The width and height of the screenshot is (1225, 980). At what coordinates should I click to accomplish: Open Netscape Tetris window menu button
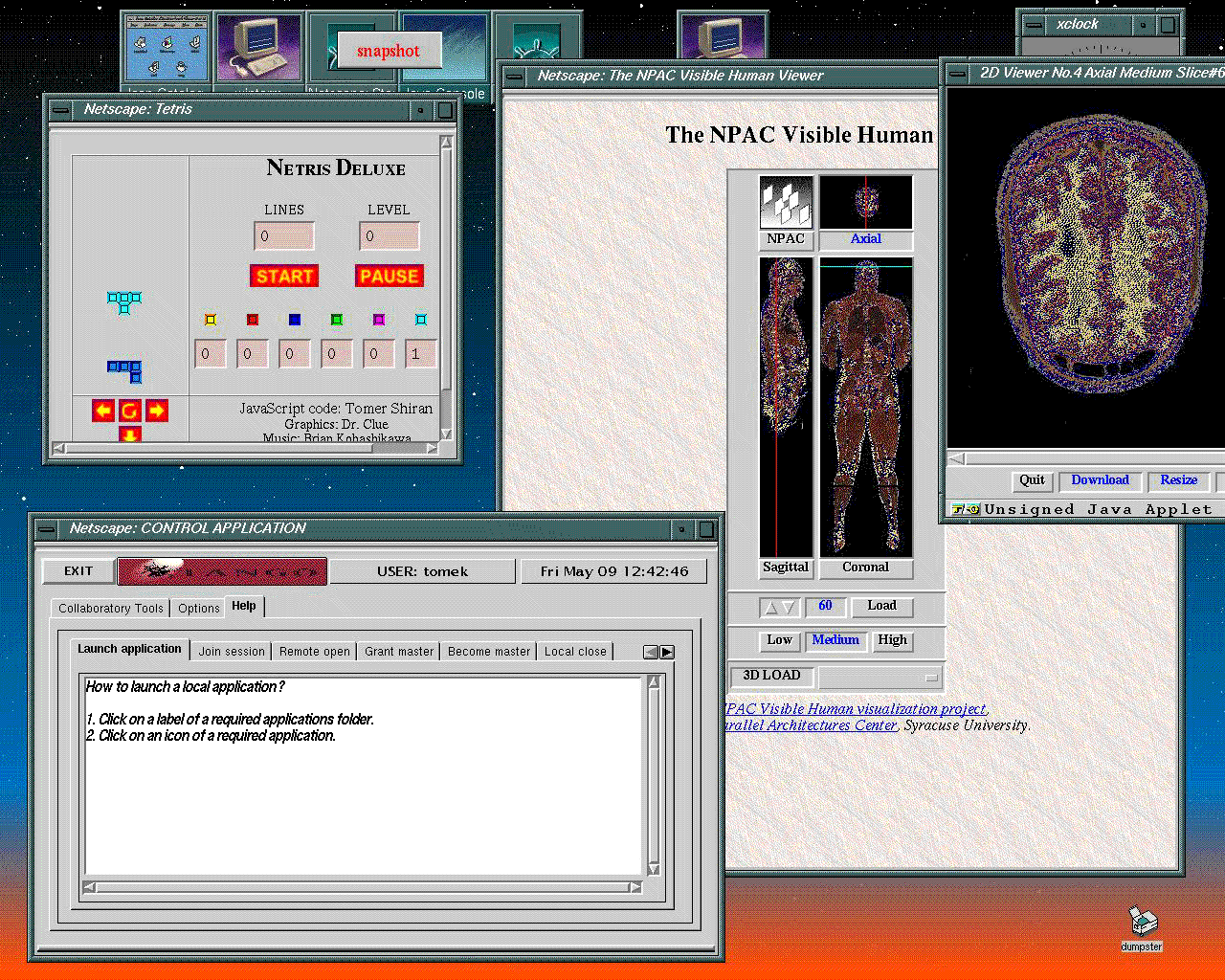[x=60, y=110]
